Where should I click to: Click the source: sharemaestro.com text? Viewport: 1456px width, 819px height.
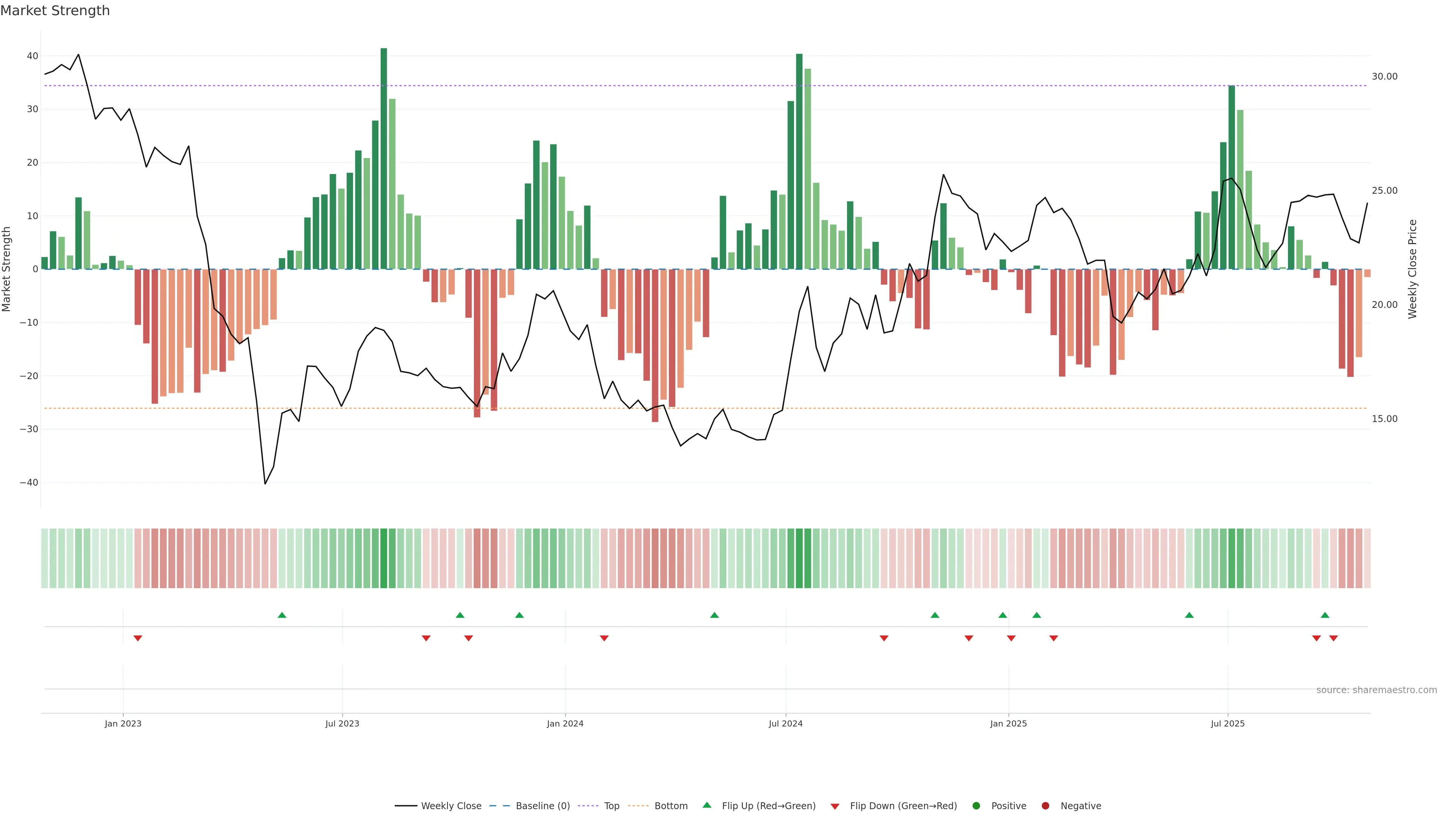[x=1376, y=690]
